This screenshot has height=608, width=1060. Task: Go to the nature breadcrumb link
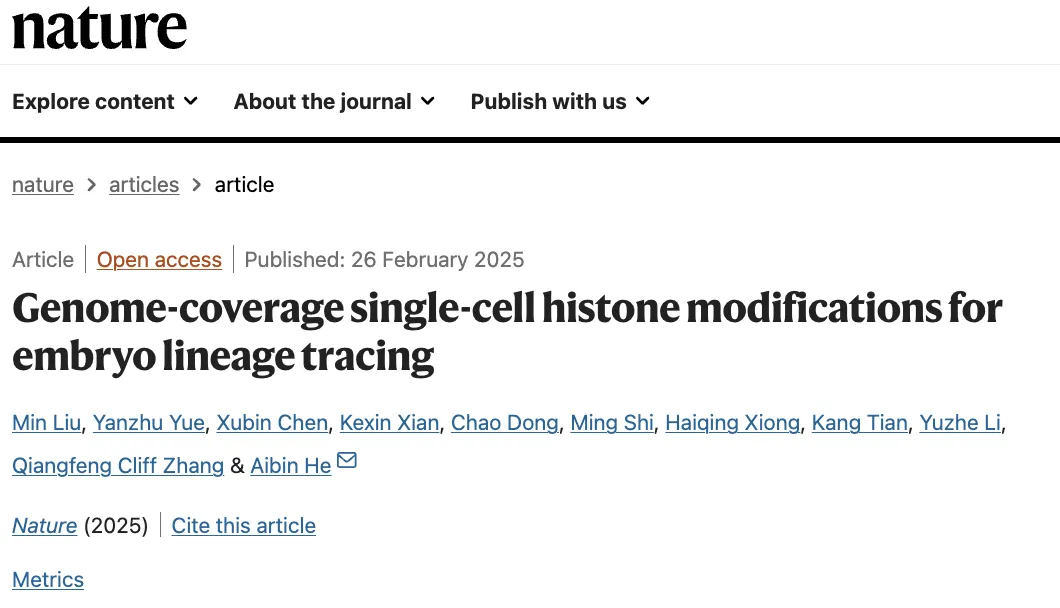pos(43,185)
